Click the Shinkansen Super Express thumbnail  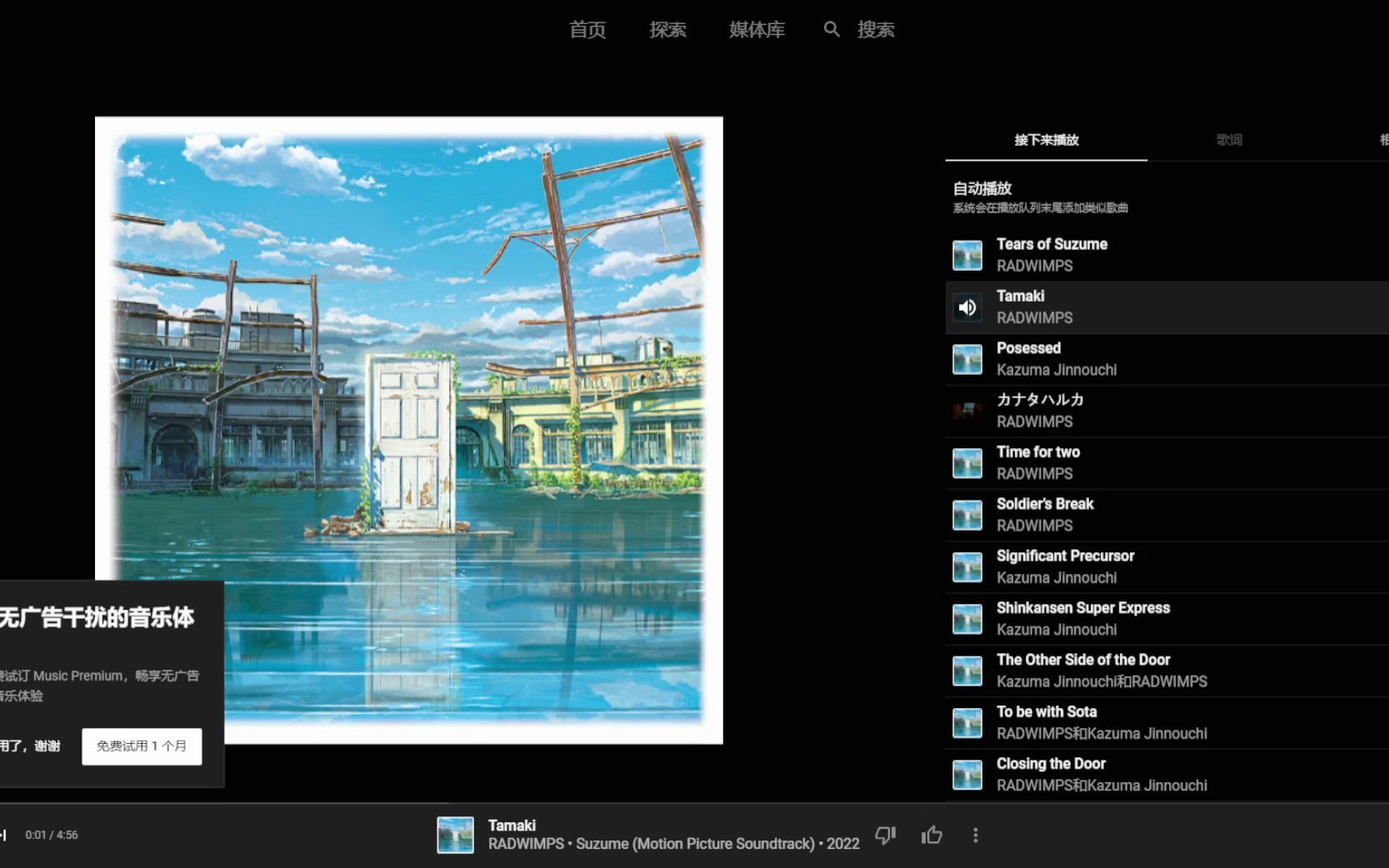tap(967, 619)
